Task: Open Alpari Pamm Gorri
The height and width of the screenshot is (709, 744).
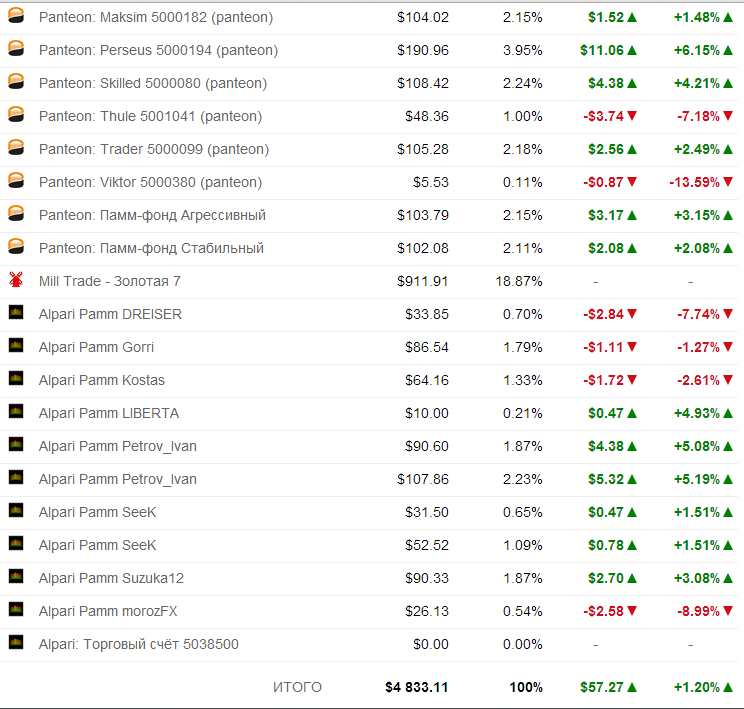Action: pos(96,347)
